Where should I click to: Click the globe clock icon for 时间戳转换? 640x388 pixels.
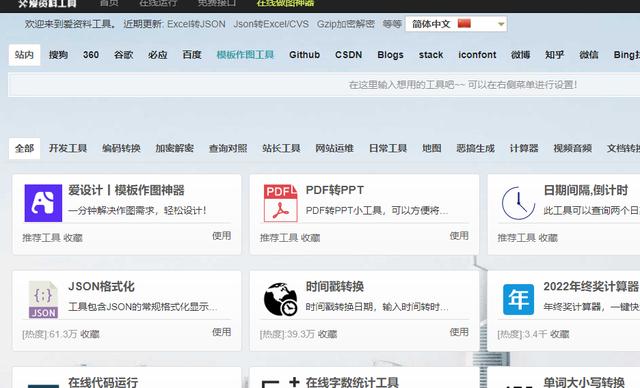point(280,299)
